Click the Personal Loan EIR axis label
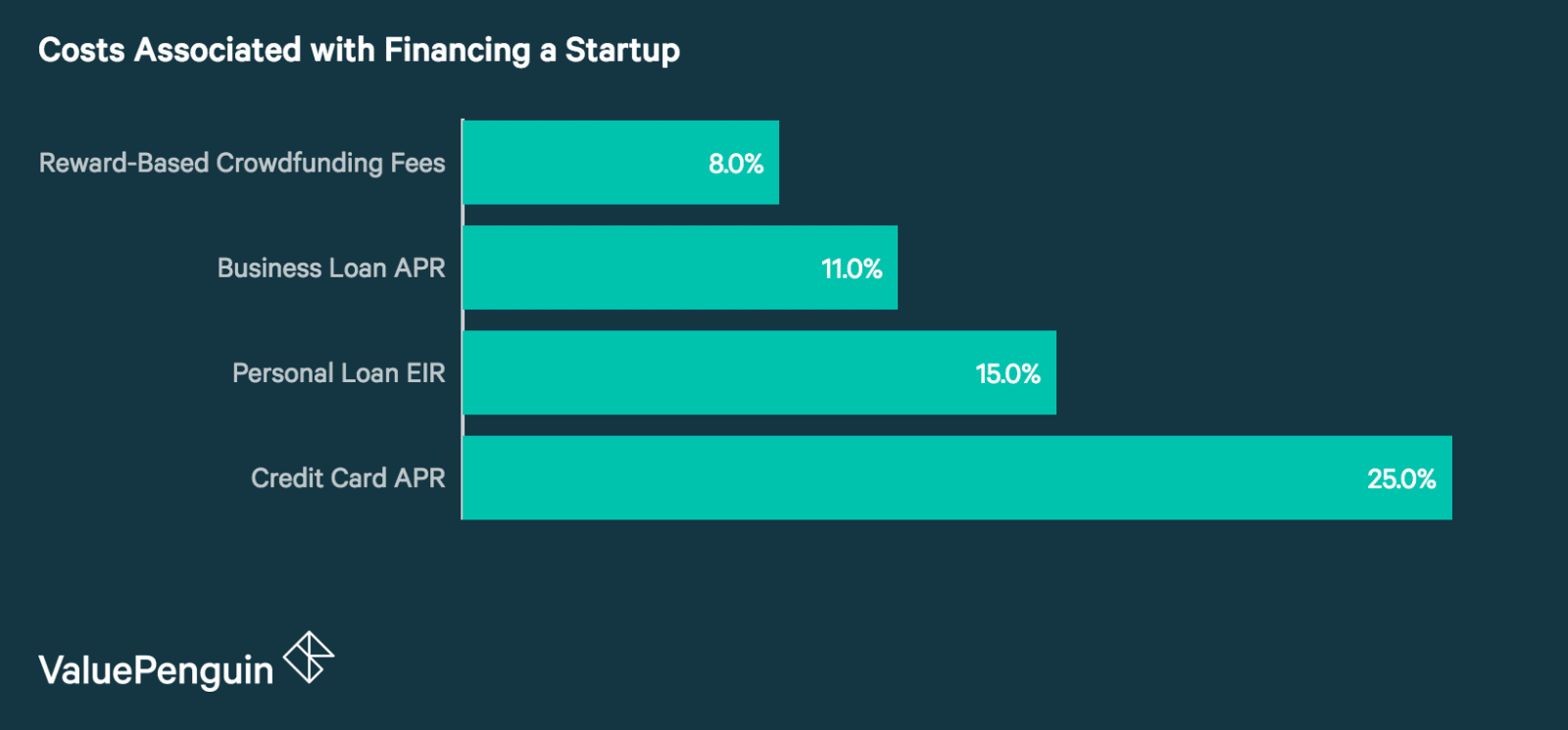 coord(339,373)
